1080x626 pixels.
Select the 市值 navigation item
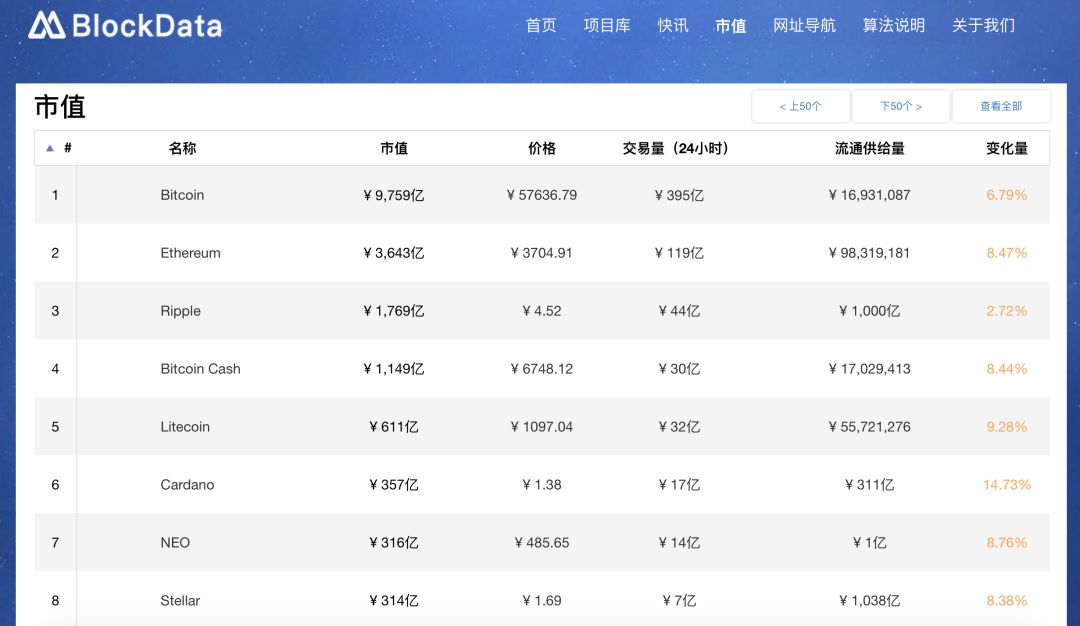click(730, 25)
